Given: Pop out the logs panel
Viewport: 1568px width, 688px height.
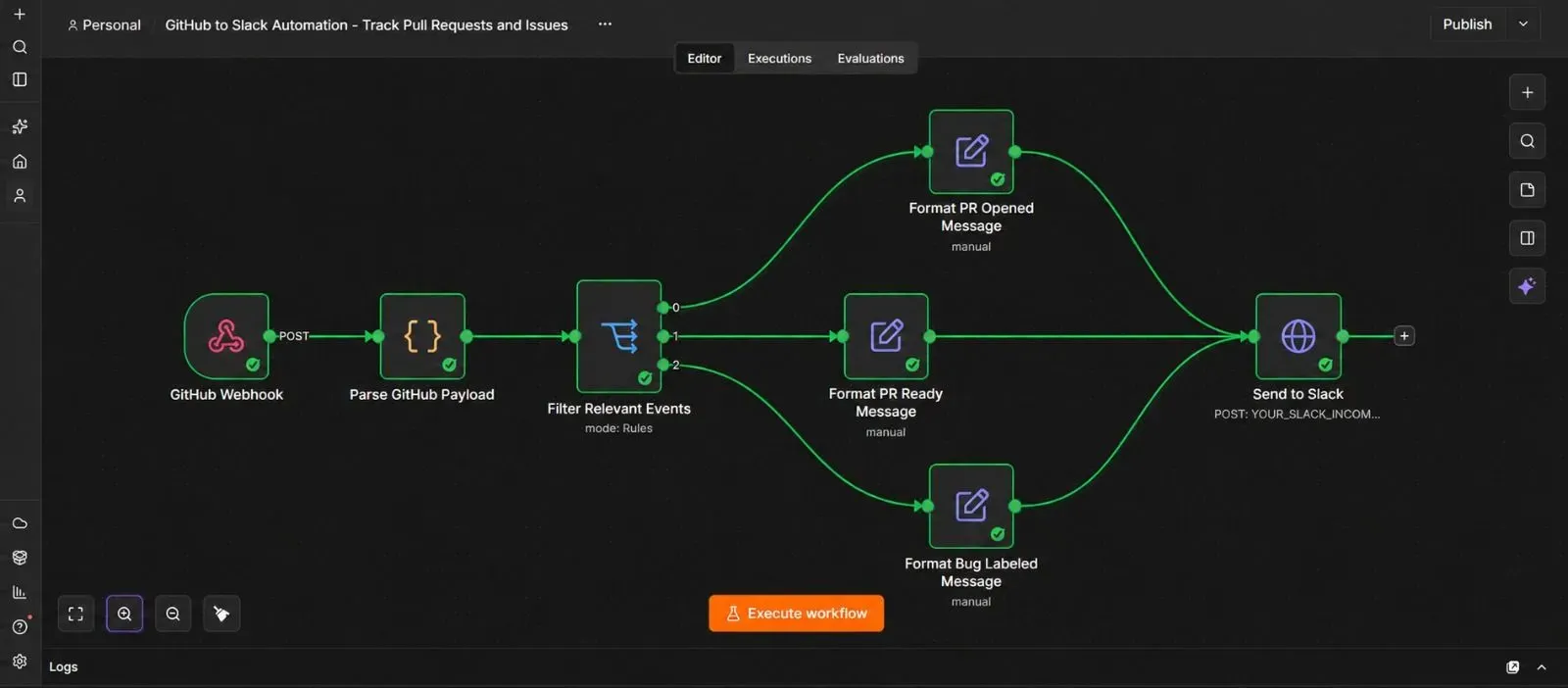Looking at the screenshot, I should pos(1512,667).
